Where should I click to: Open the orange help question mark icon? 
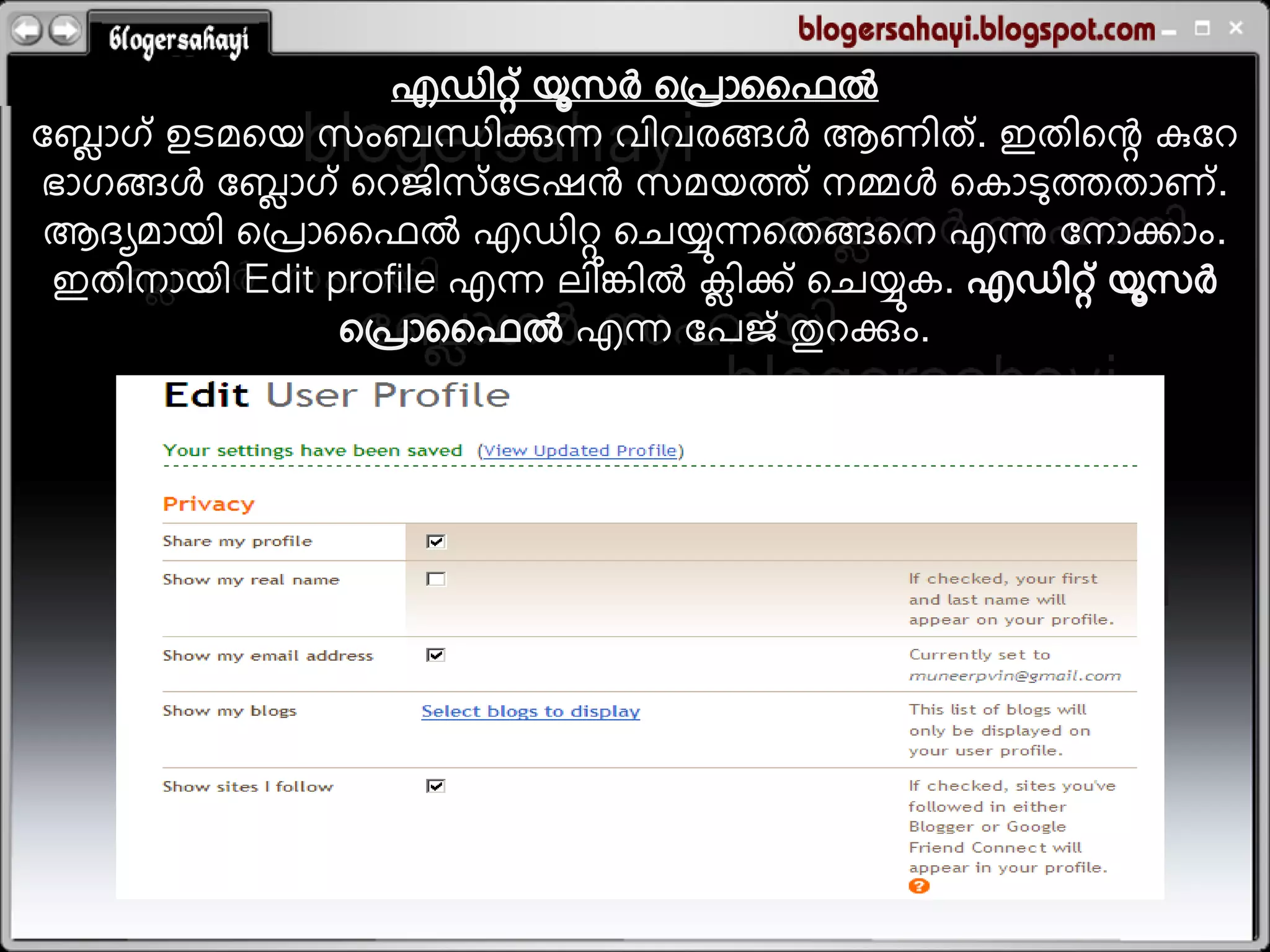(918, 886)
